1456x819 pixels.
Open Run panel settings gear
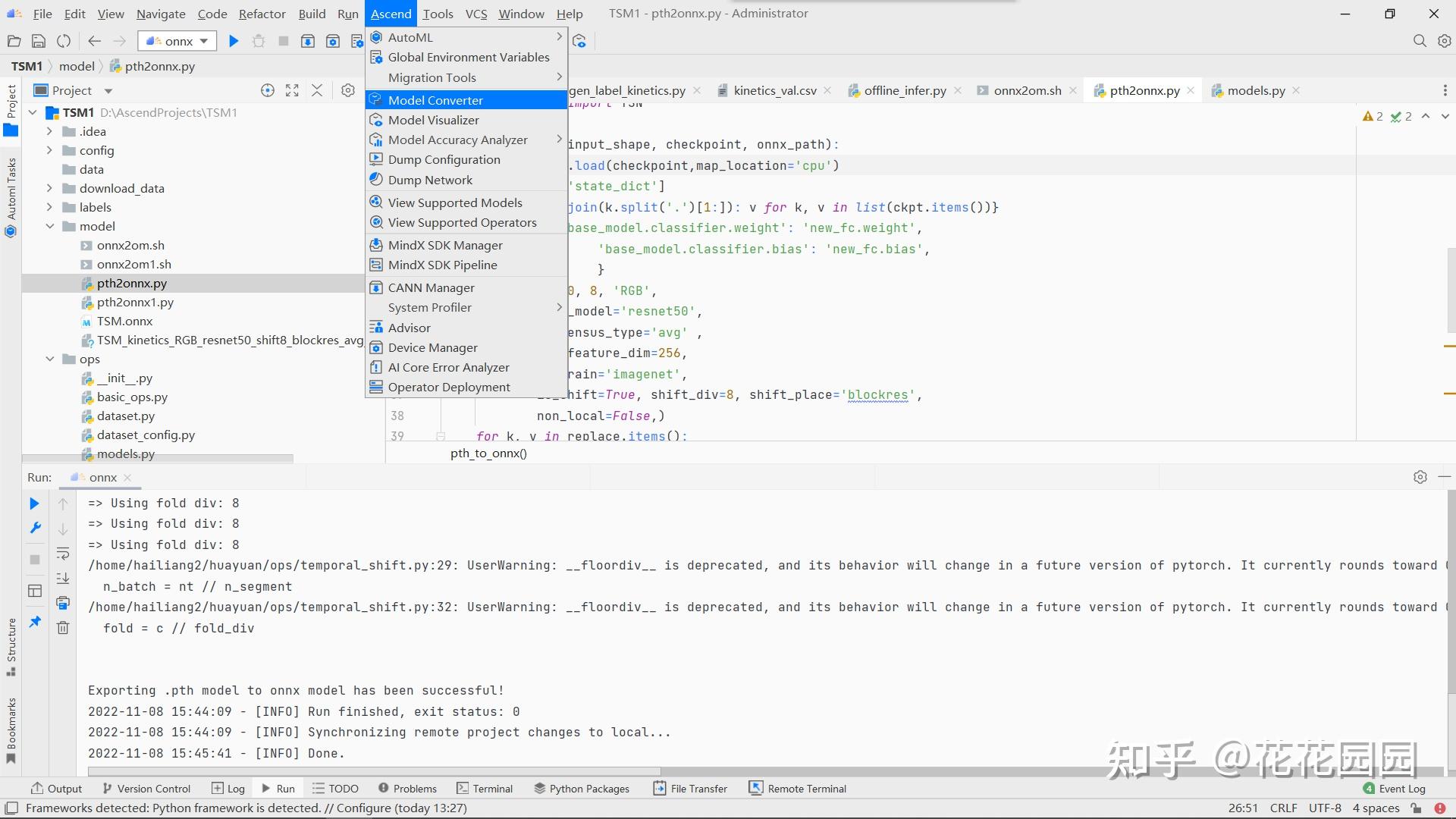pos(1420,477)
